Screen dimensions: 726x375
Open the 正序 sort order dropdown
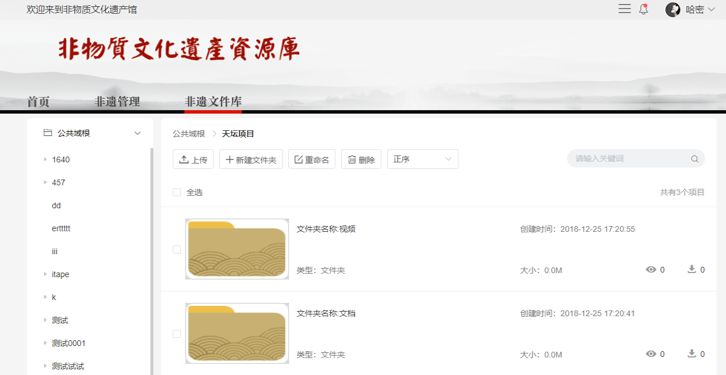(x=423, y=159)
